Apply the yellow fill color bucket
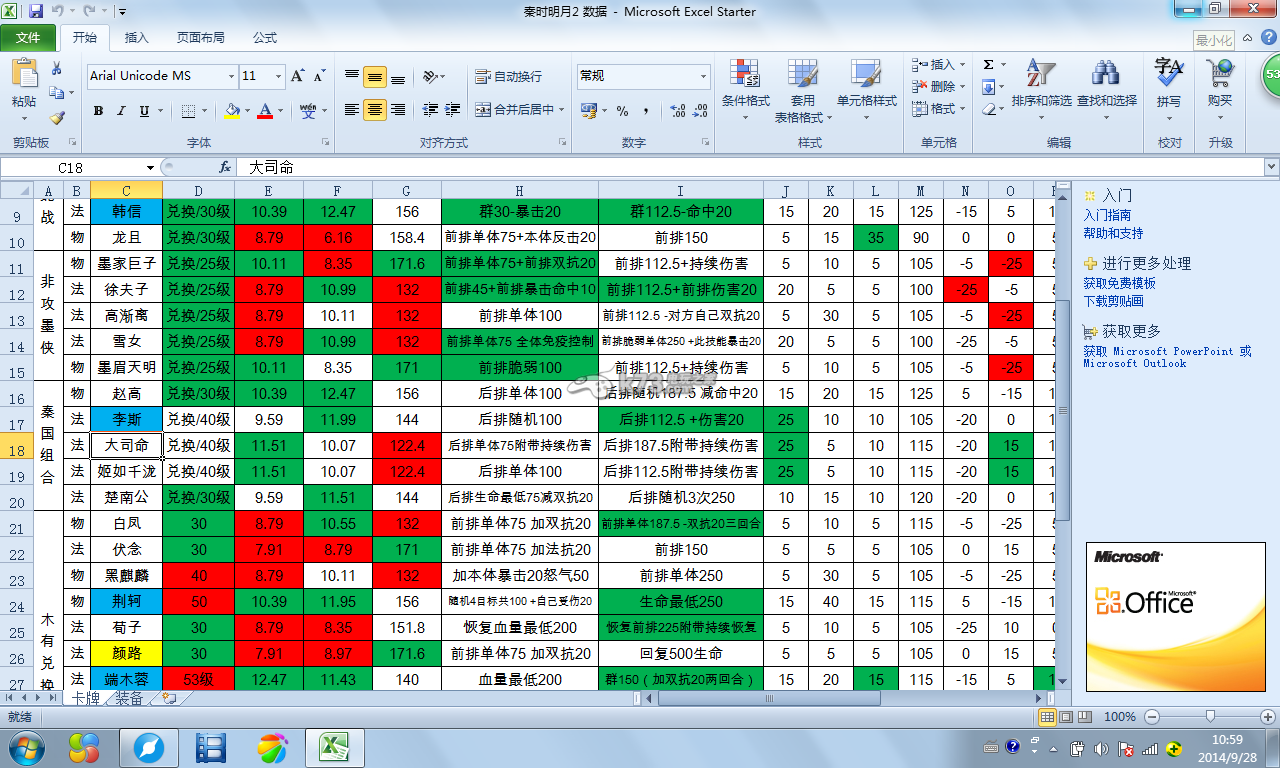The image size is (1280, 768). 232,111
